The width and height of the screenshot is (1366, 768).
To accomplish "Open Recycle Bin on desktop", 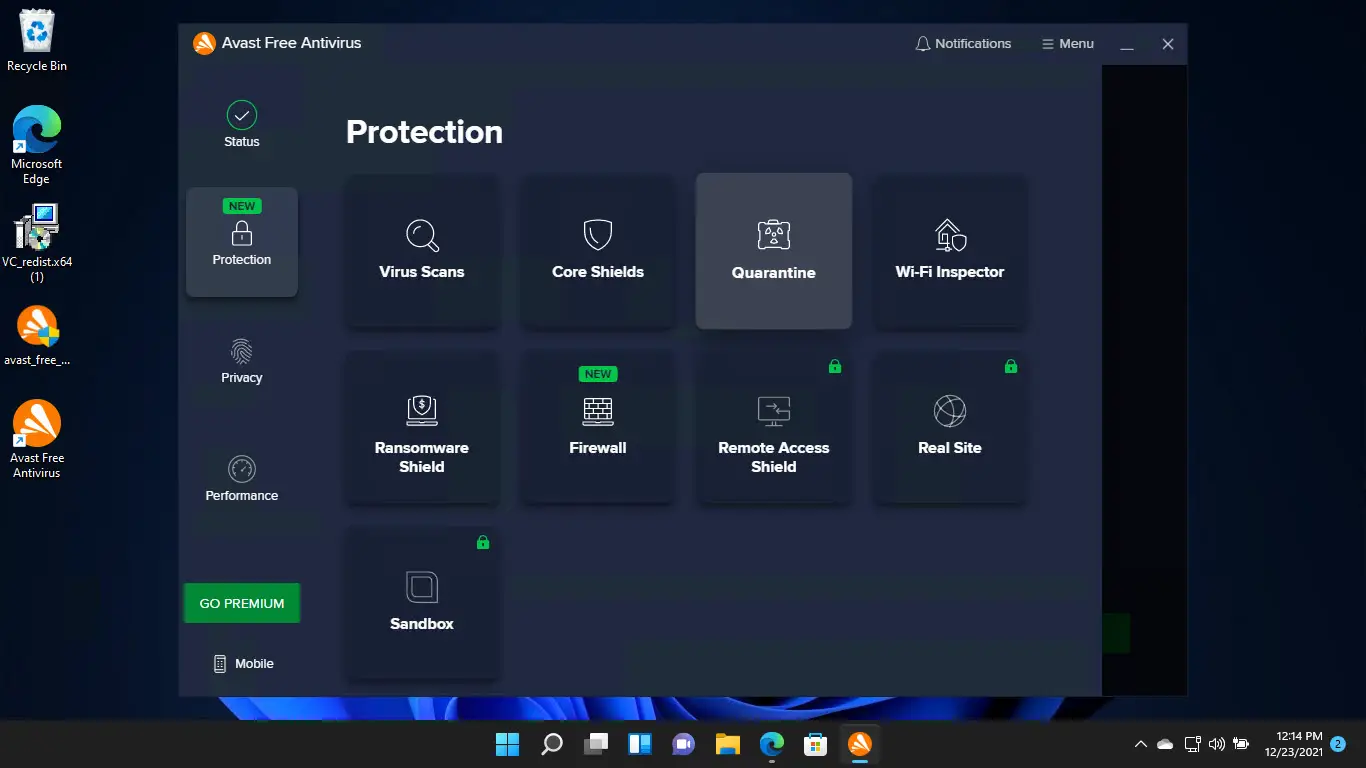I will click(37, 41).
